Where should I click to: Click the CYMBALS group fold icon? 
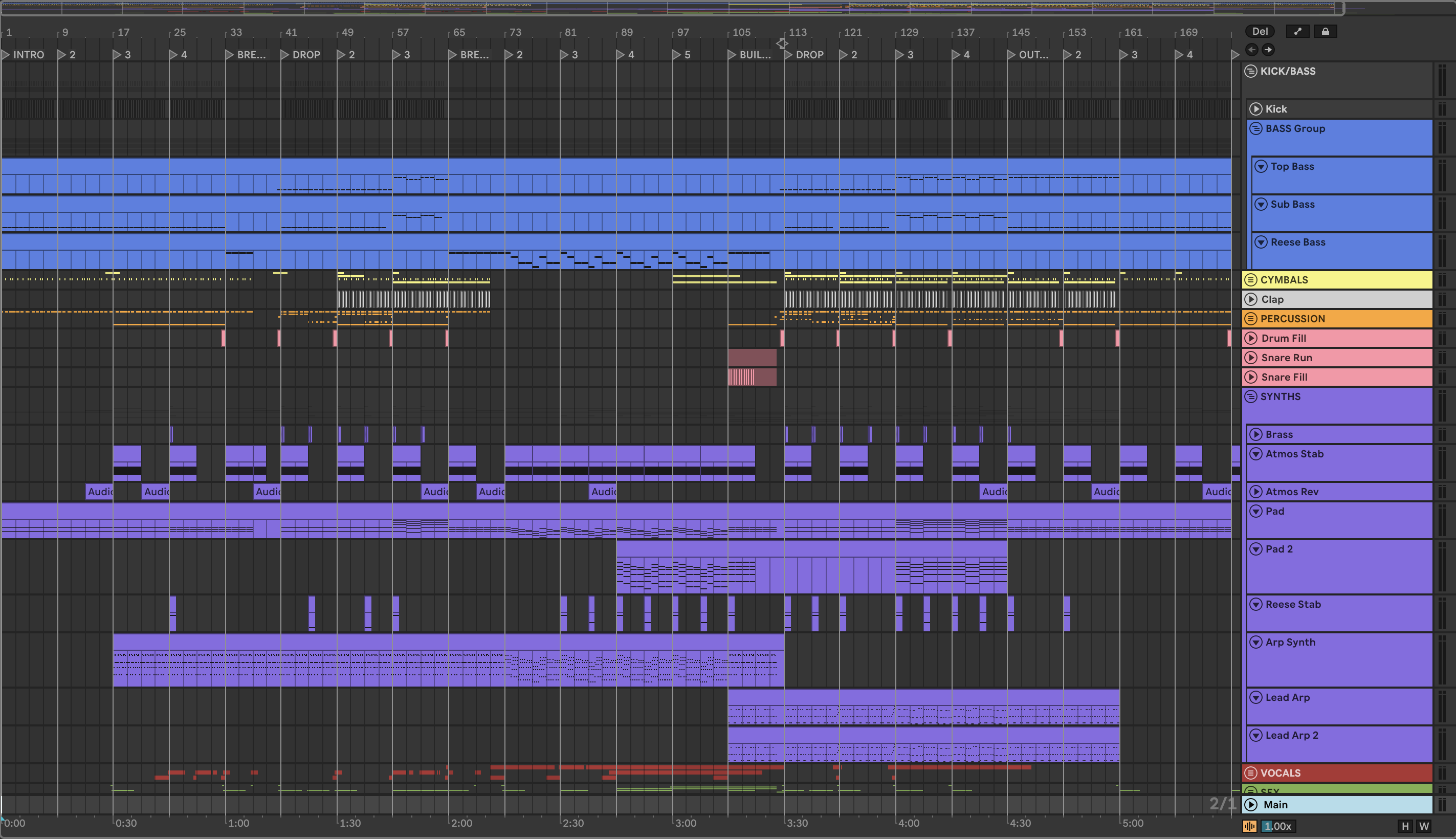click(1250, 280)
